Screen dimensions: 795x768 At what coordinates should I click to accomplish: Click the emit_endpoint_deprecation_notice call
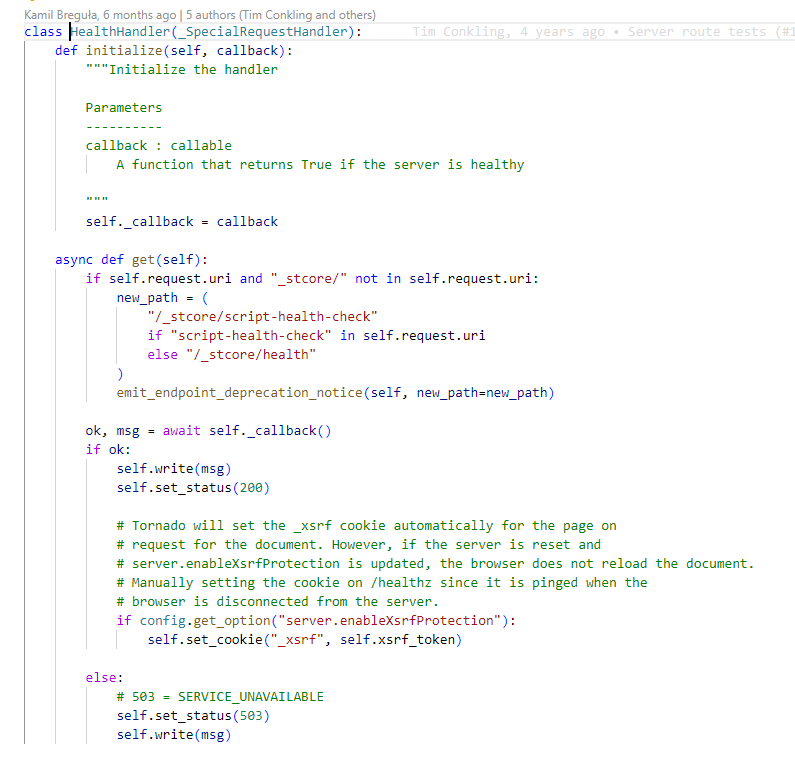point(335,393)
